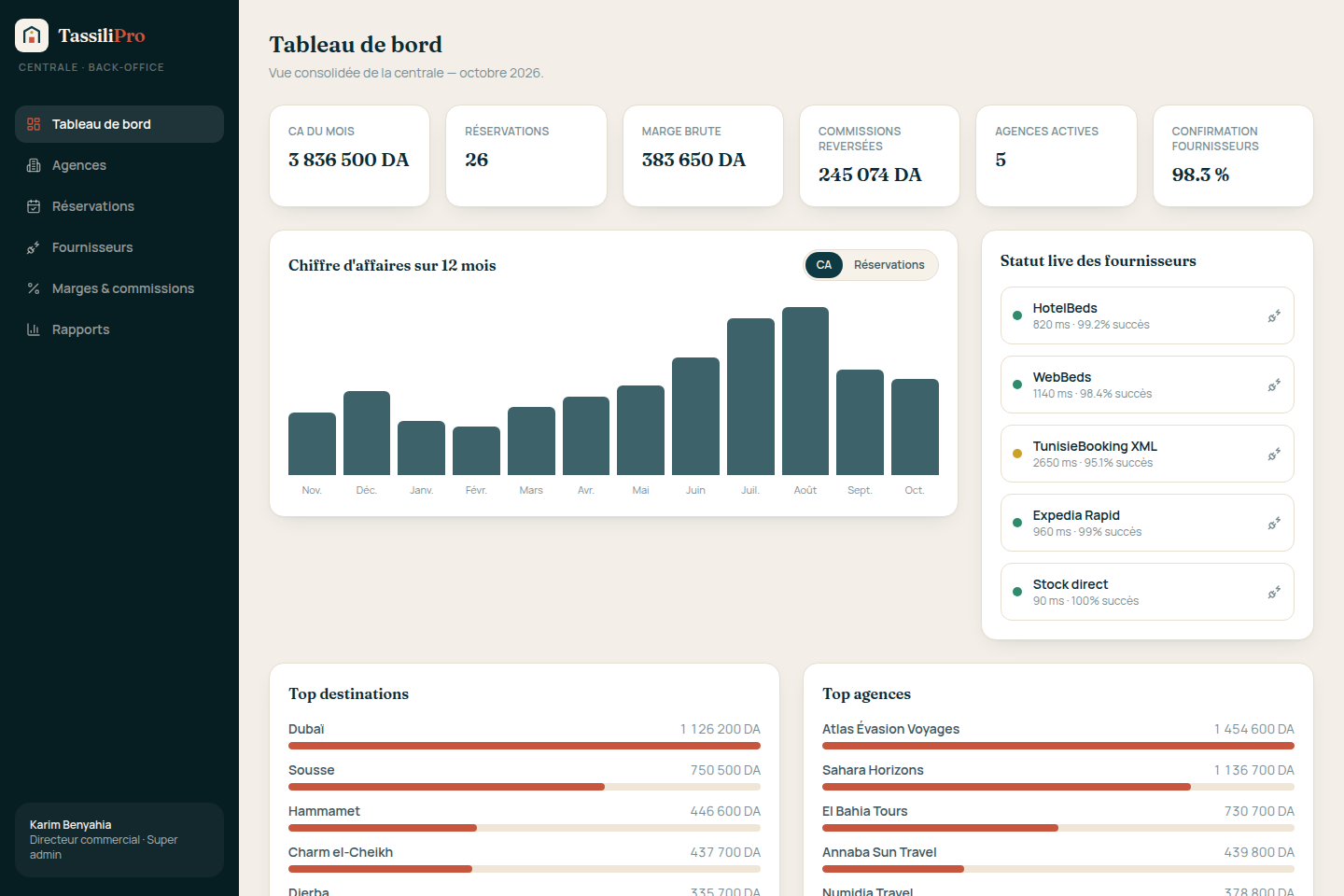Click the Agences actives KPI card
This screenshot has height=896, width=1344.
(1057, 156)
